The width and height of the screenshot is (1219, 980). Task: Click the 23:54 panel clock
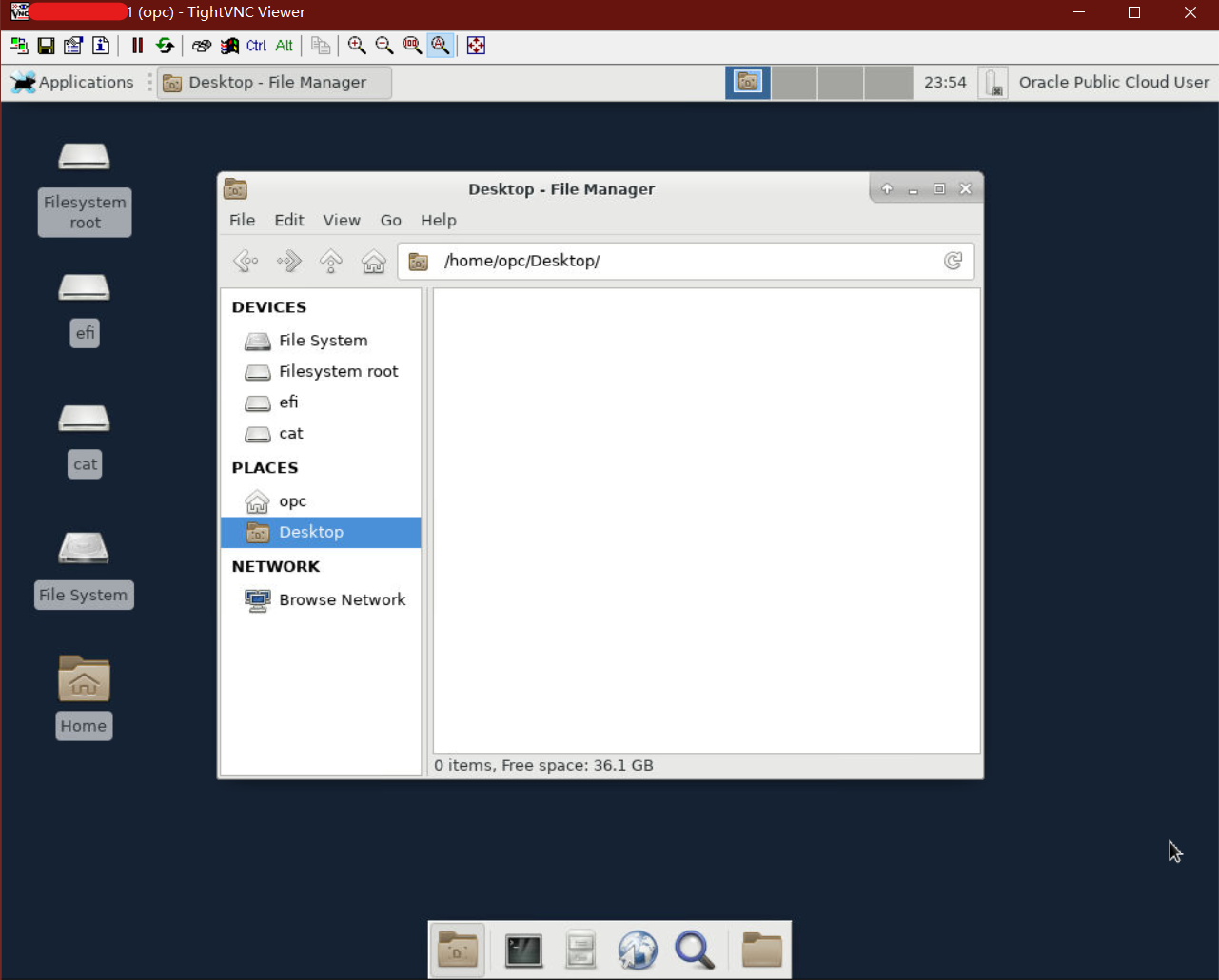pos(945,82)
